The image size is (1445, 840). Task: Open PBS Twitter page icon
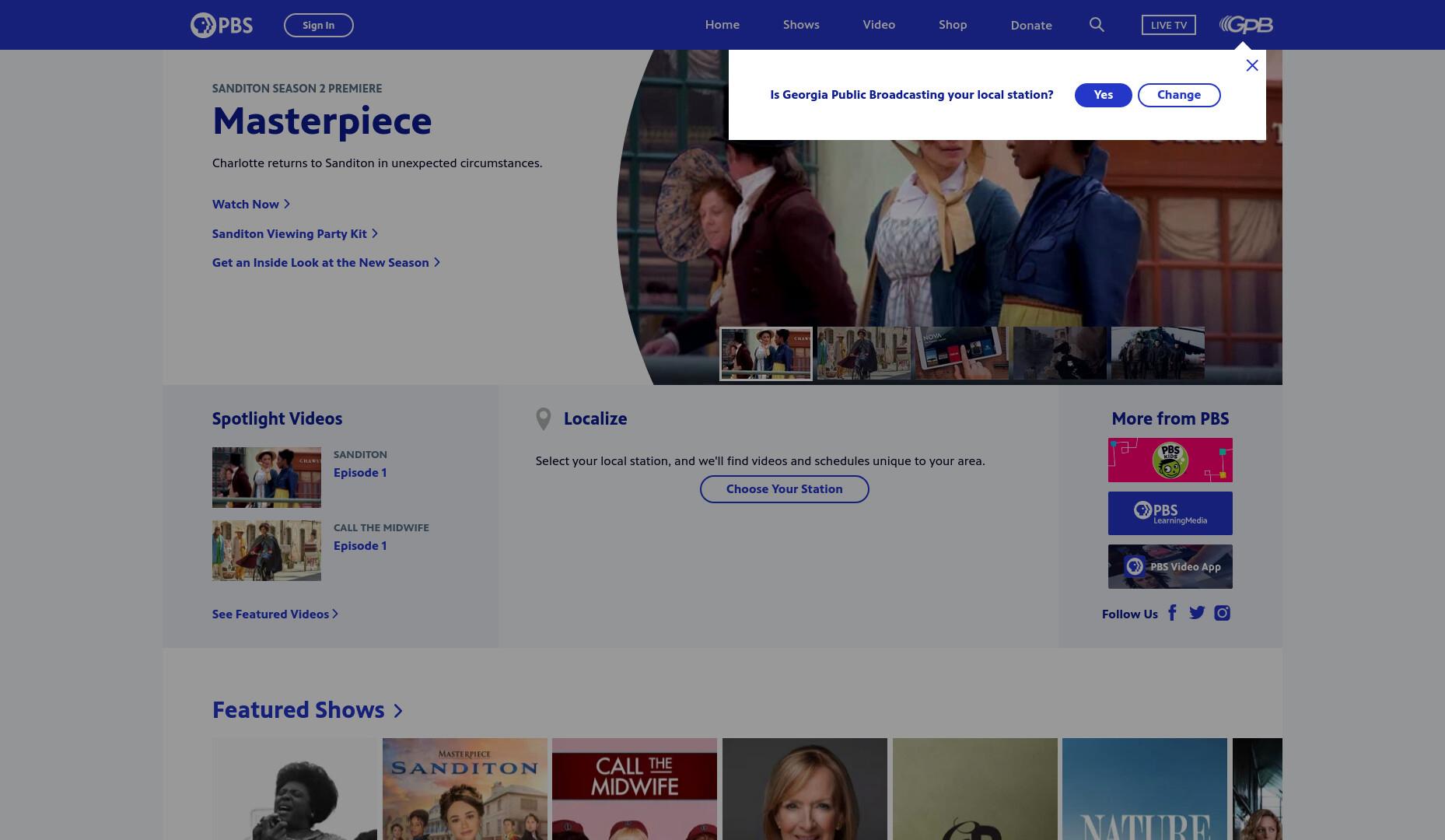point(1197,613)
